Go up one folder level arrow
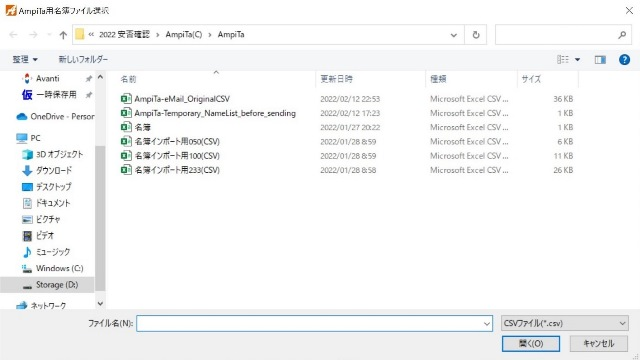 click(x=63, y=35)
